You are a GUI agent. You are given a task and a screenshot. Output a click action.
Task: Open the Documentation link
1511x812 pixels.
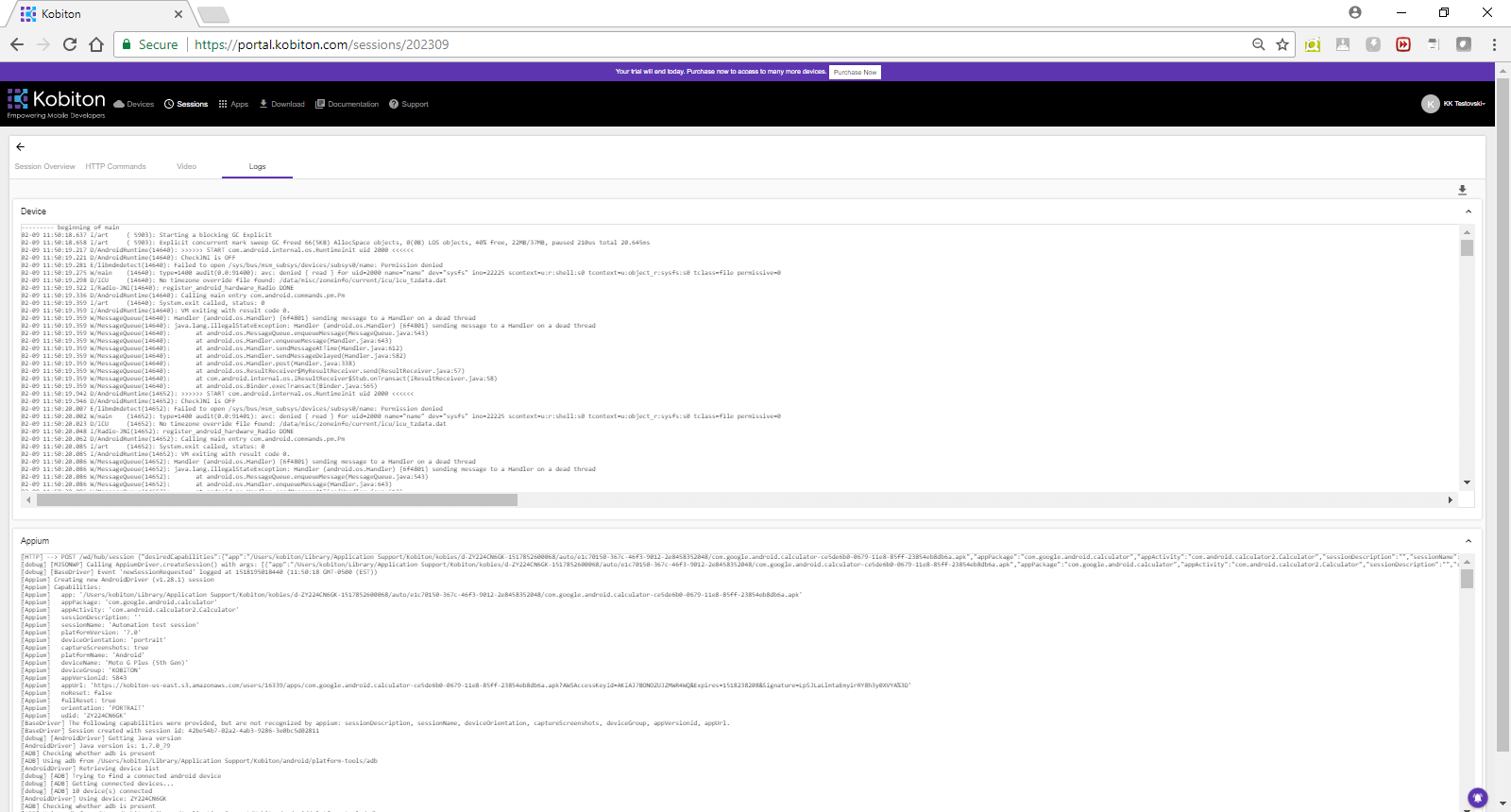click(x=348, y=104)
